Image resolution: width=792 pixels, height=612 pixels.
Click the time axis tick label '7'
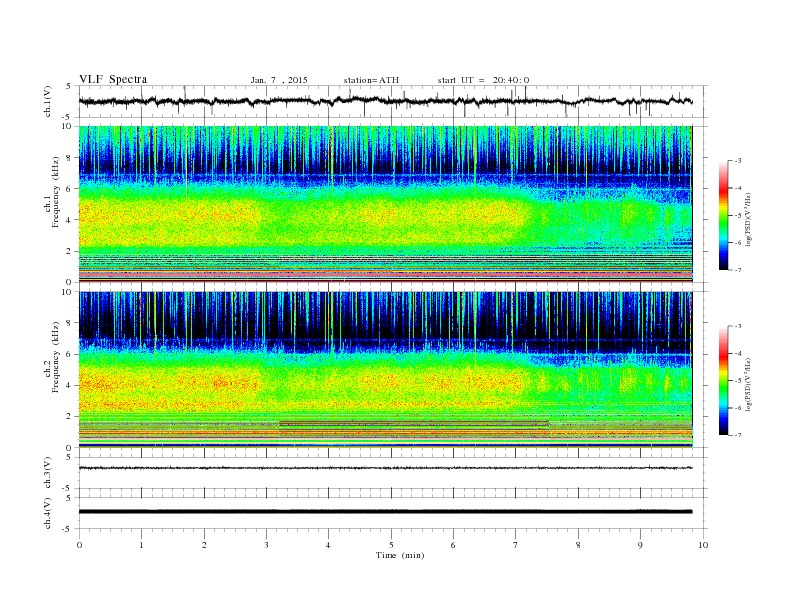click(516, 545)
